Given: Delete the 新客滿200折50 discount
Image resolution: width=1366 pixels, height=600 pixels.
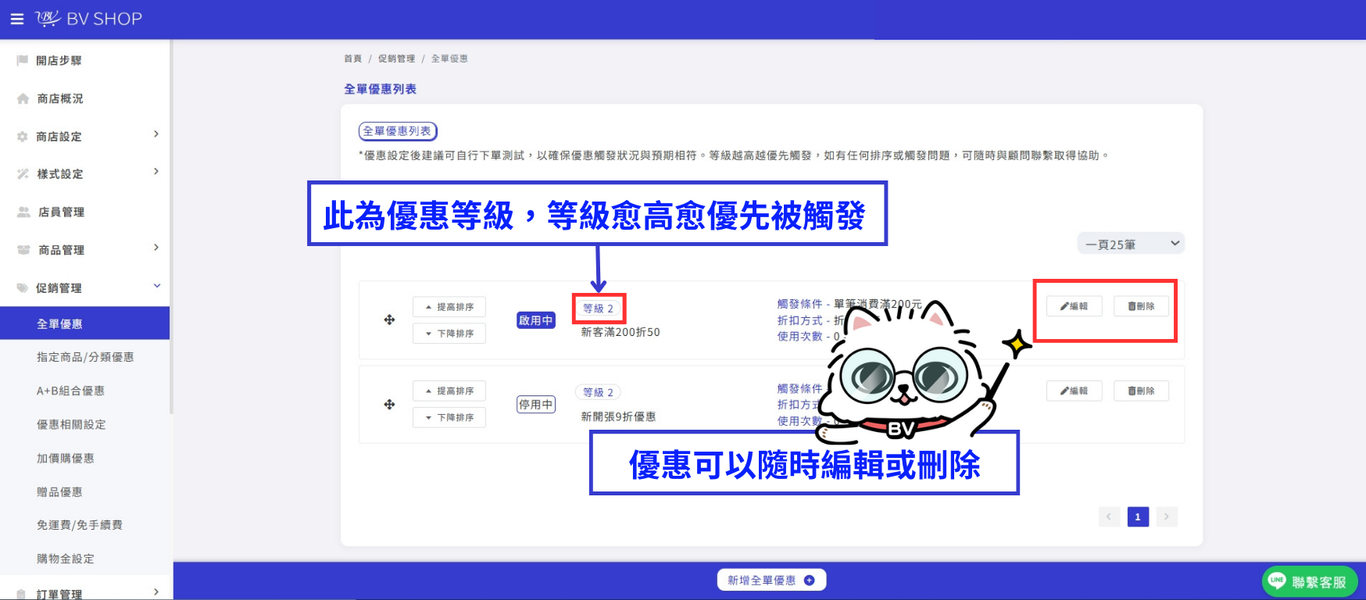Looking at the screenshot, I should point(1141,306).
